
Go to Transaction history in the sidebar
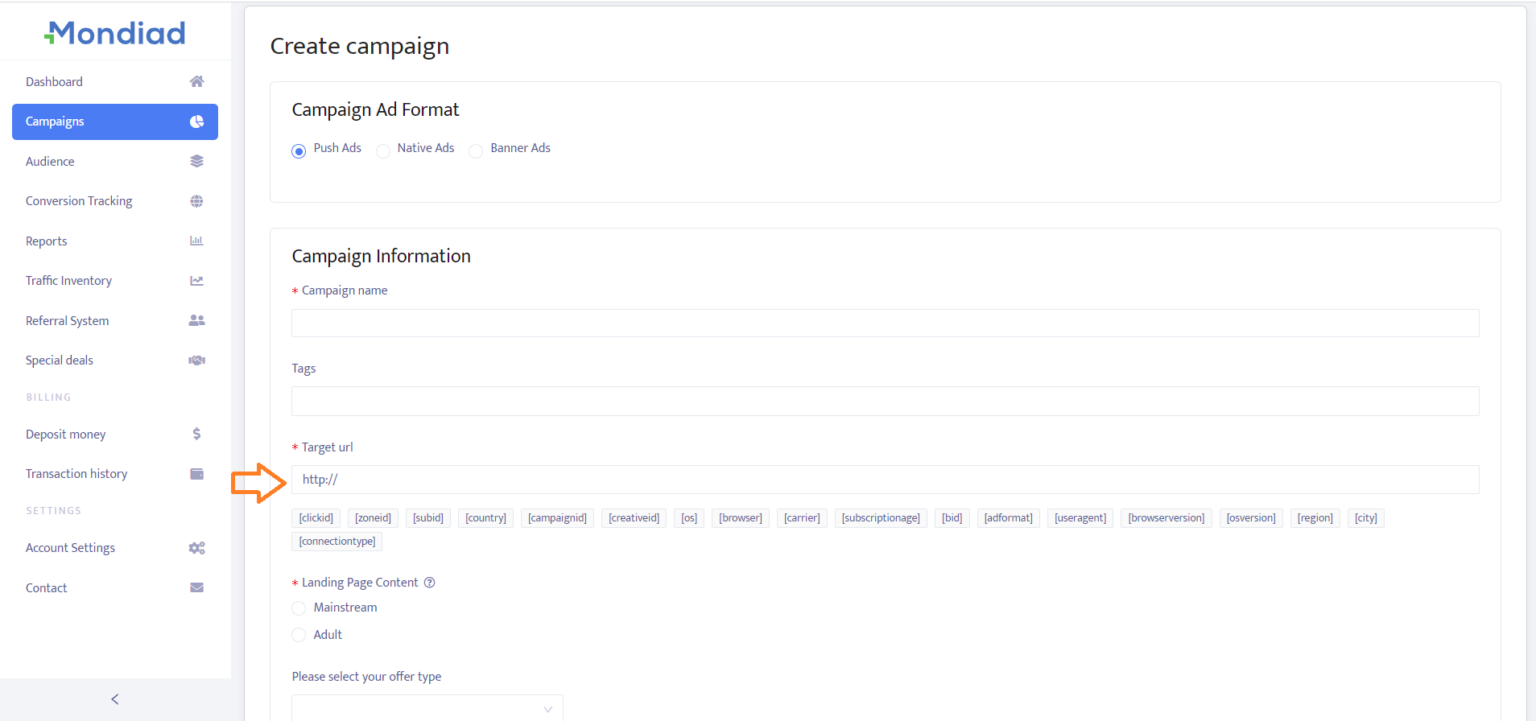77,473
